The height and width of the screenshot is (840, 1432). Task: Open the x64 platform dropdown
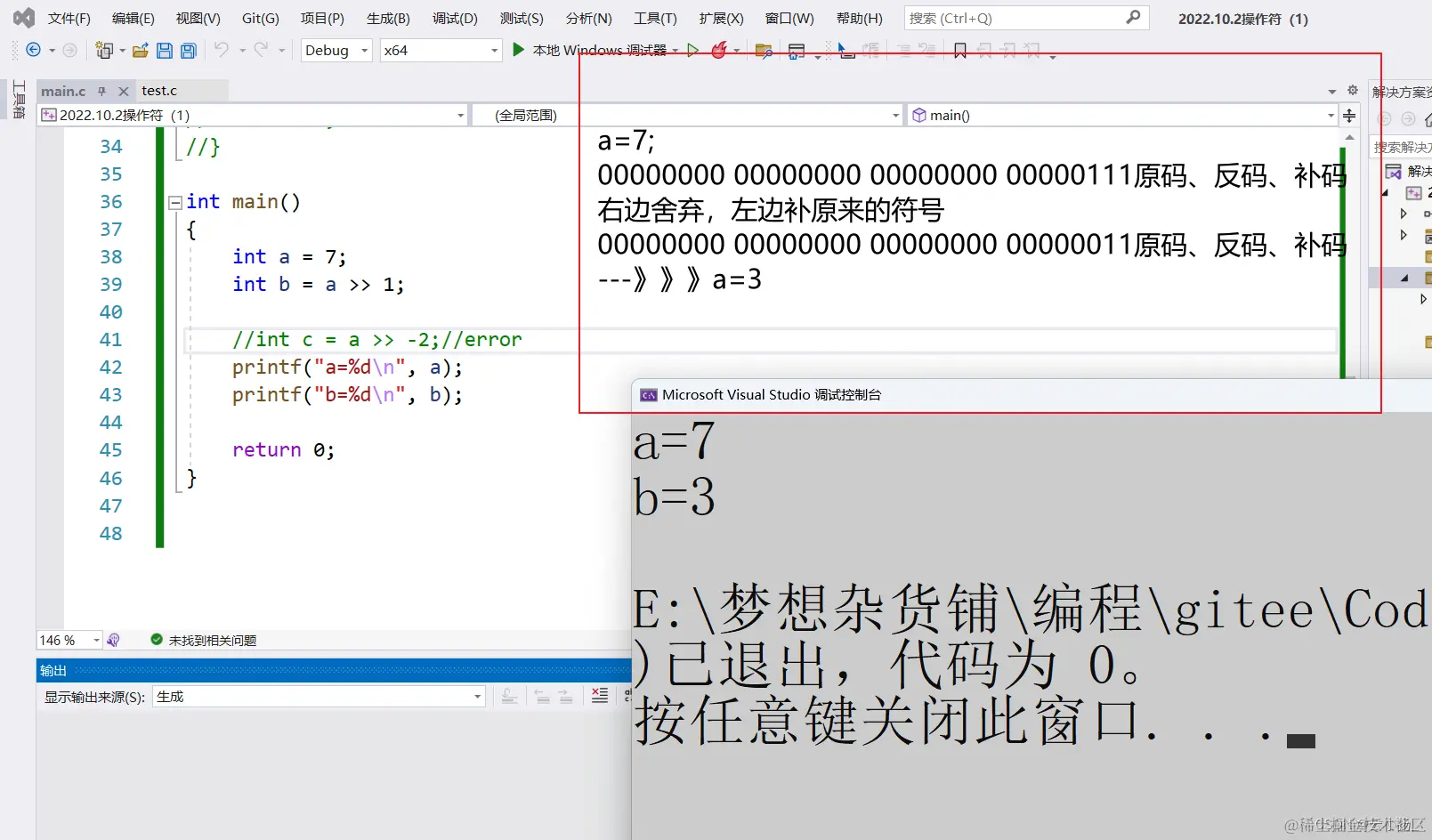(441, 51)
